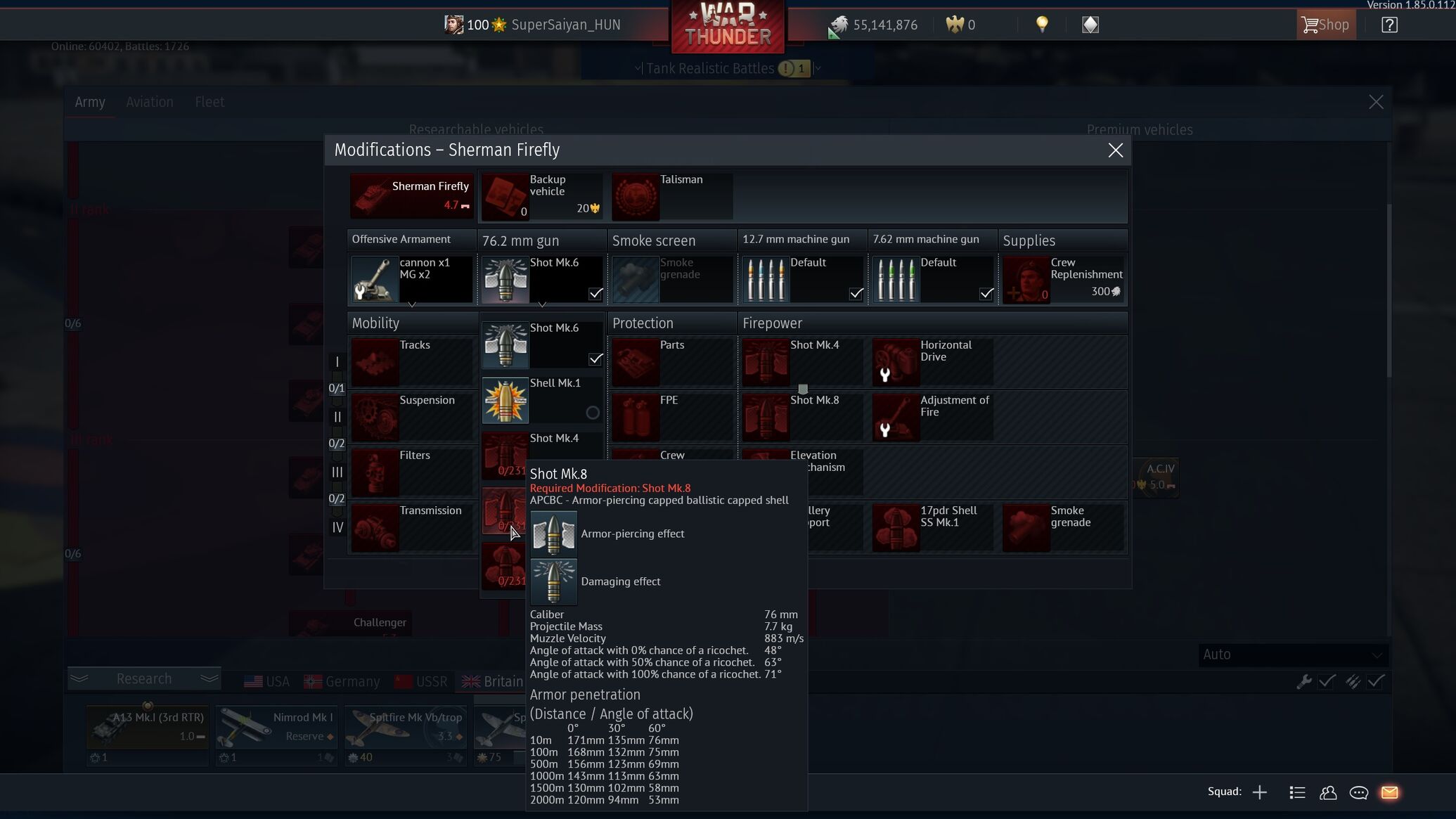This screenshot has height=819, width=1456.
Task: Click the Challenger tank in research tree
Action: point(351,624)
